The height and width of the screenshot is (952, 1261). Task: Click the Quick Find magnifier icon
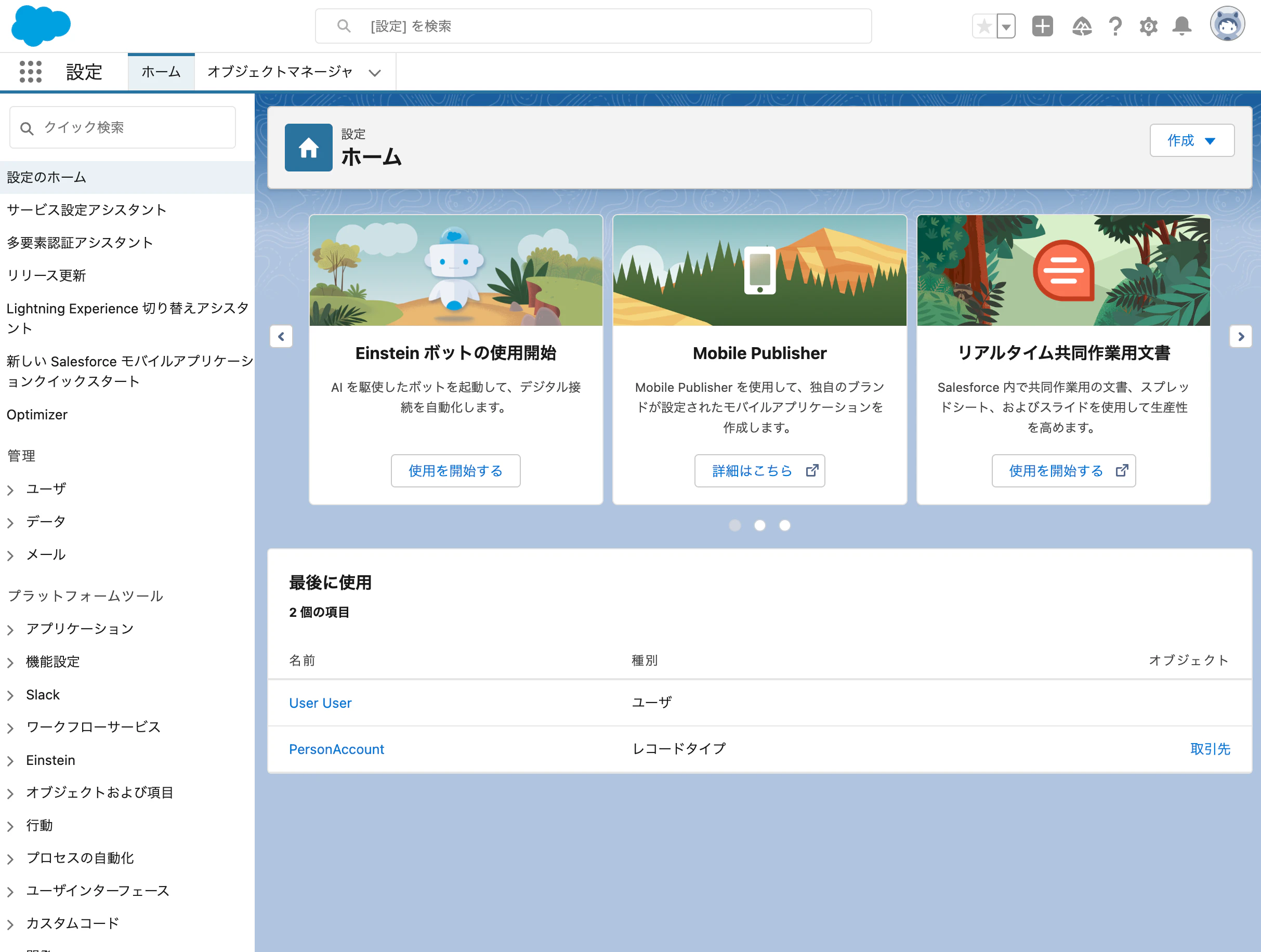point(27,128)
